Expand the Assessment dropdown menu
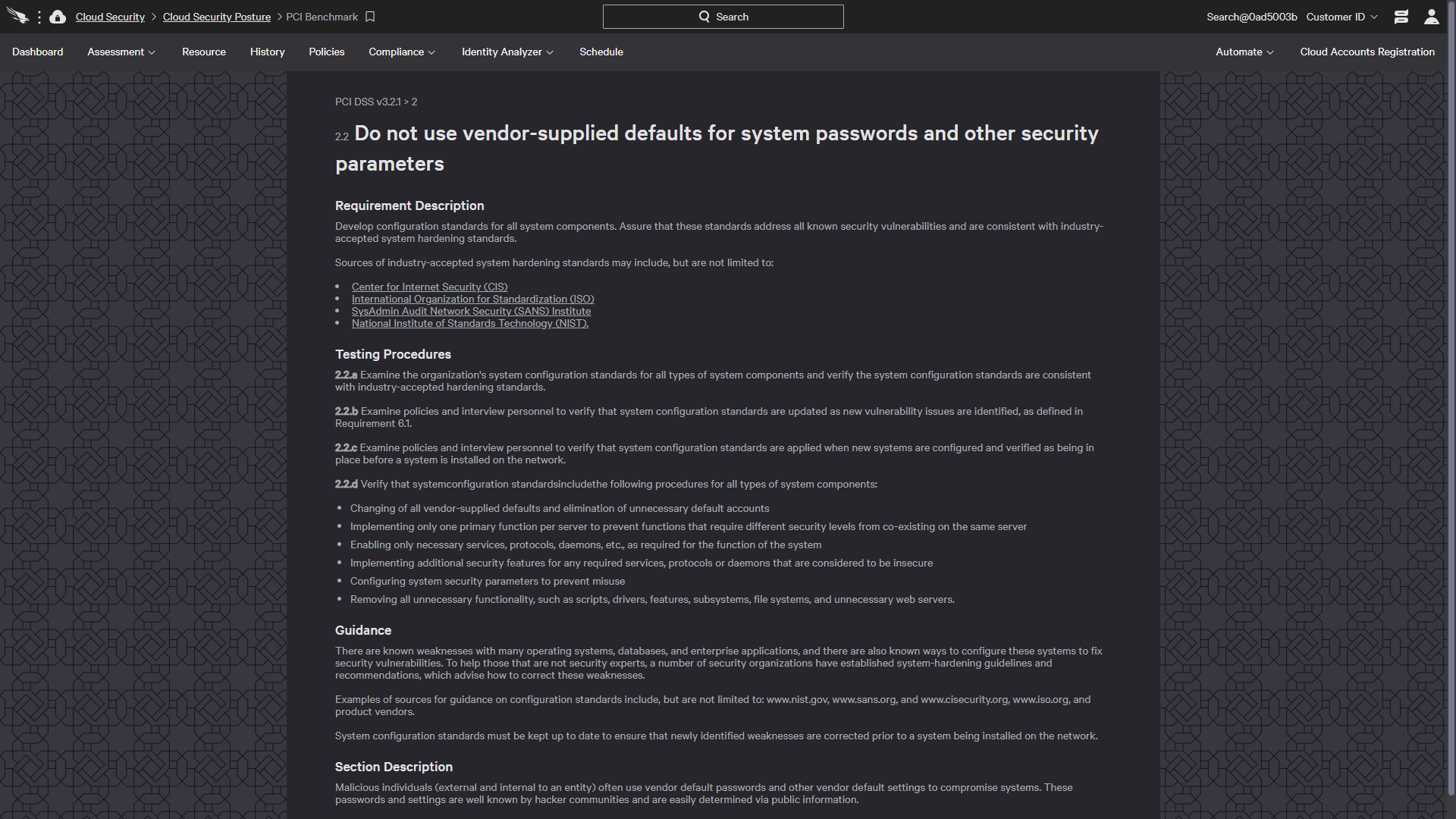This screenshot has height=819, width=1456. pos(120,51)
